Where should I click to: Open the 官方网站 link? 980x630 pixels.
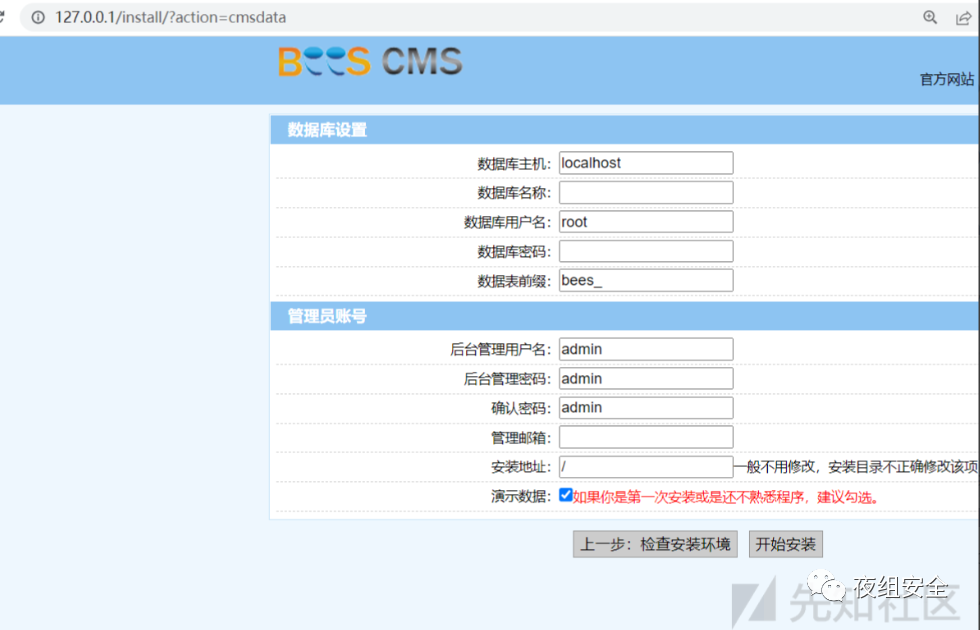(x=946, y=79)
